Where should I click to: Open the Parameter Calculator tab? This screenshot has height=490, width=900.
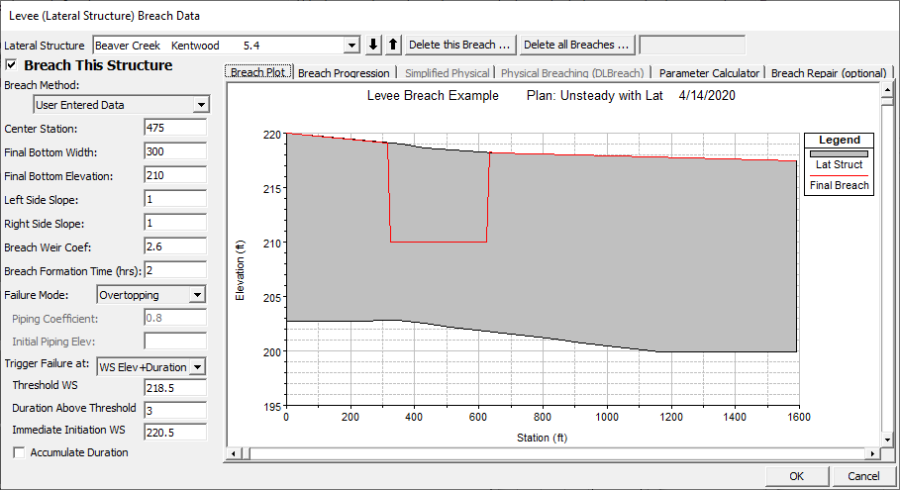pyautogui.click(x=709, y=73)
